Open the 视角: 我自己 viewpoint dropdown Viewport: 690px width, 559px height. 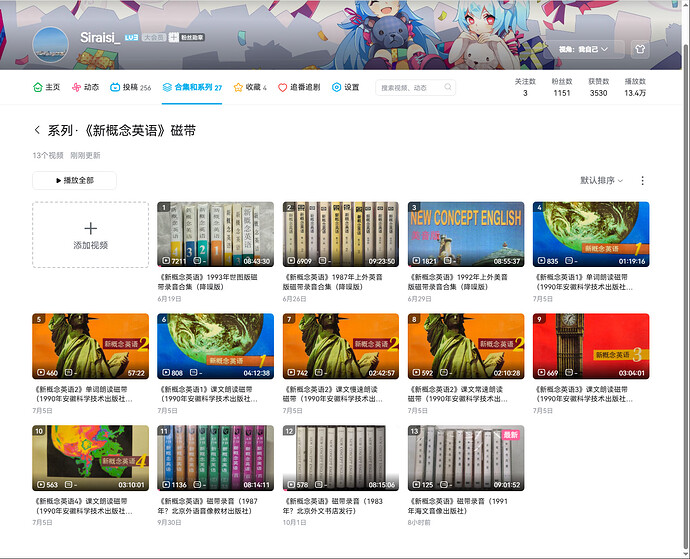click(x=584, y=49)
